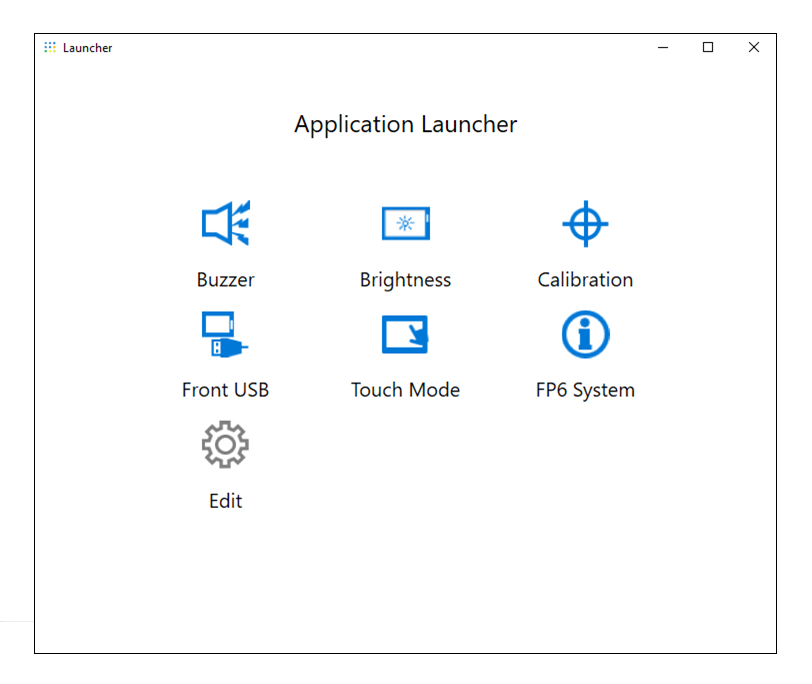
Task: Open the Touch Mode hand icon
Action: click(x=405, y=334)
